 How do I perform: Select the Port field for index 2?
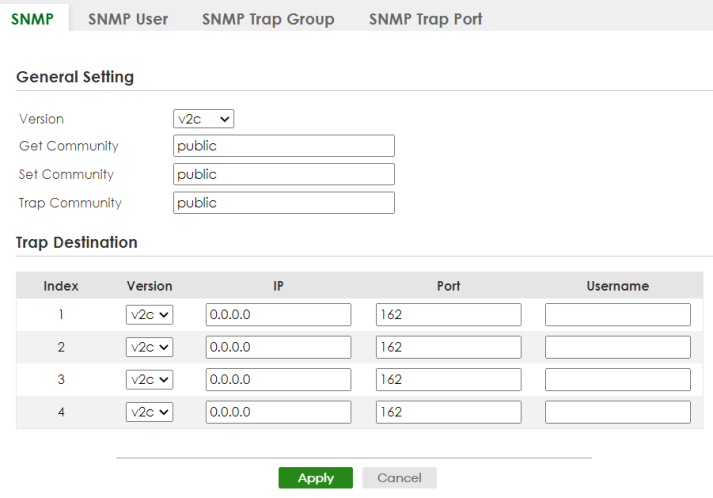pyautogui.click(x=448, y=347)
